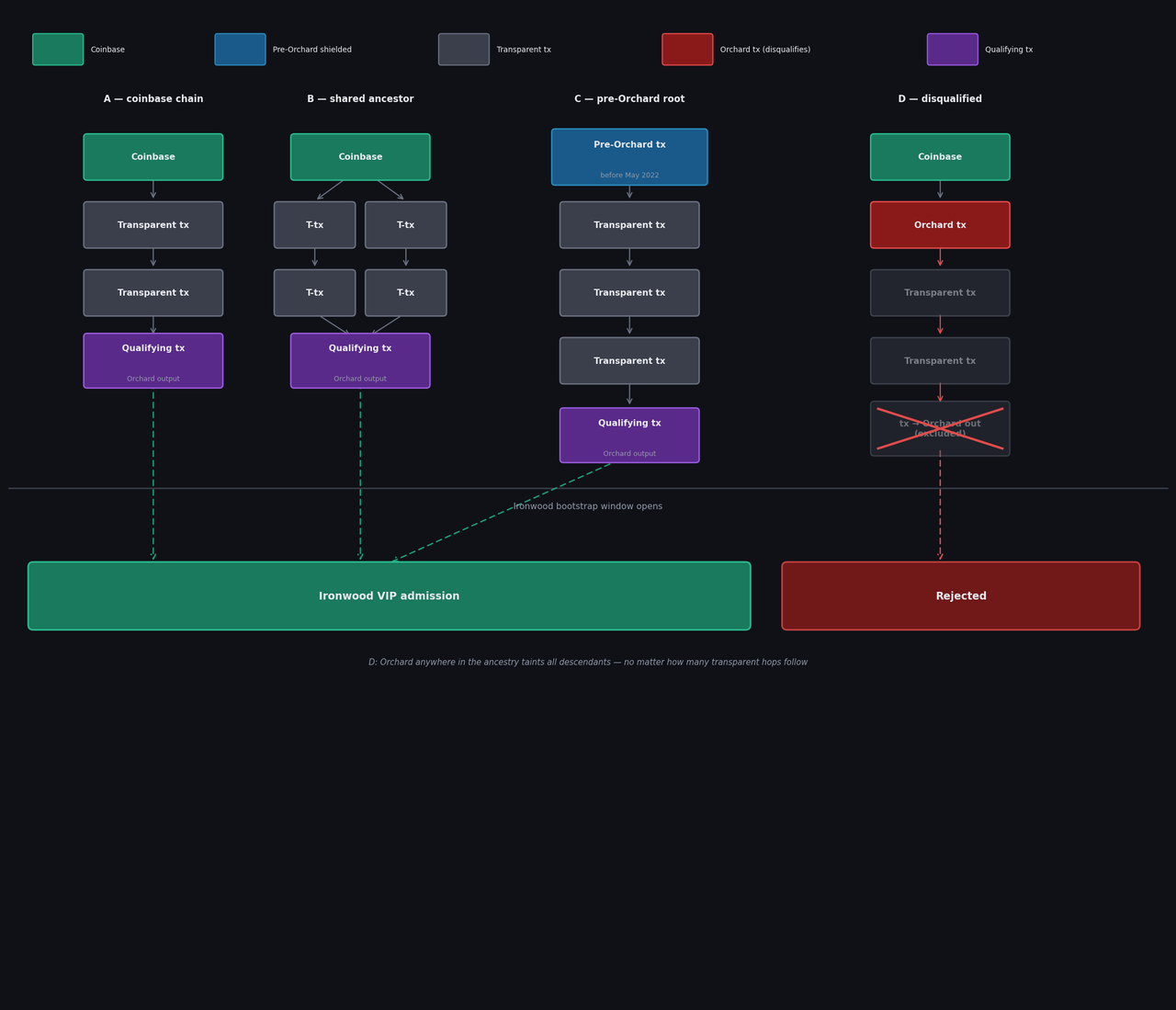Select the upper-left T-tx node in chain B

(315, 225)
